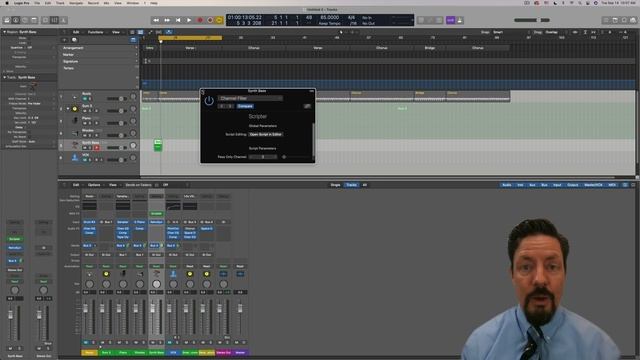Turn the Synth Bass mixer pan knob
Viewport: 640px width, 360px height.
click(x=156, y=284)
